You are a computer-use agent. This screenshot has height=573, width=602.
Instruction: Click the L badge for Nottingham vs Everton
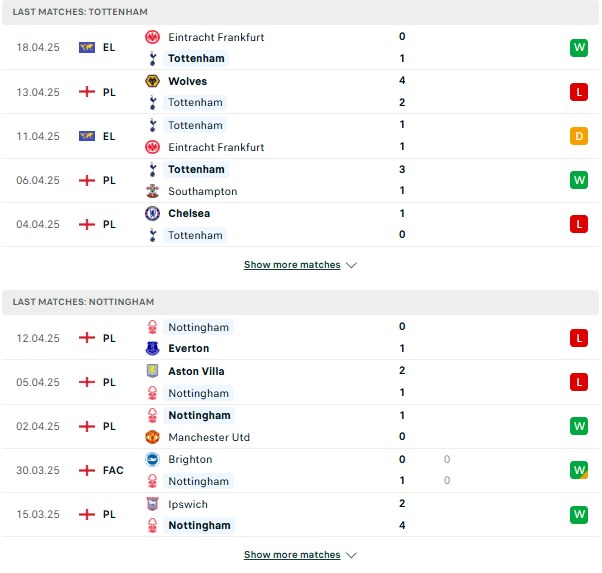click(579, 338)
